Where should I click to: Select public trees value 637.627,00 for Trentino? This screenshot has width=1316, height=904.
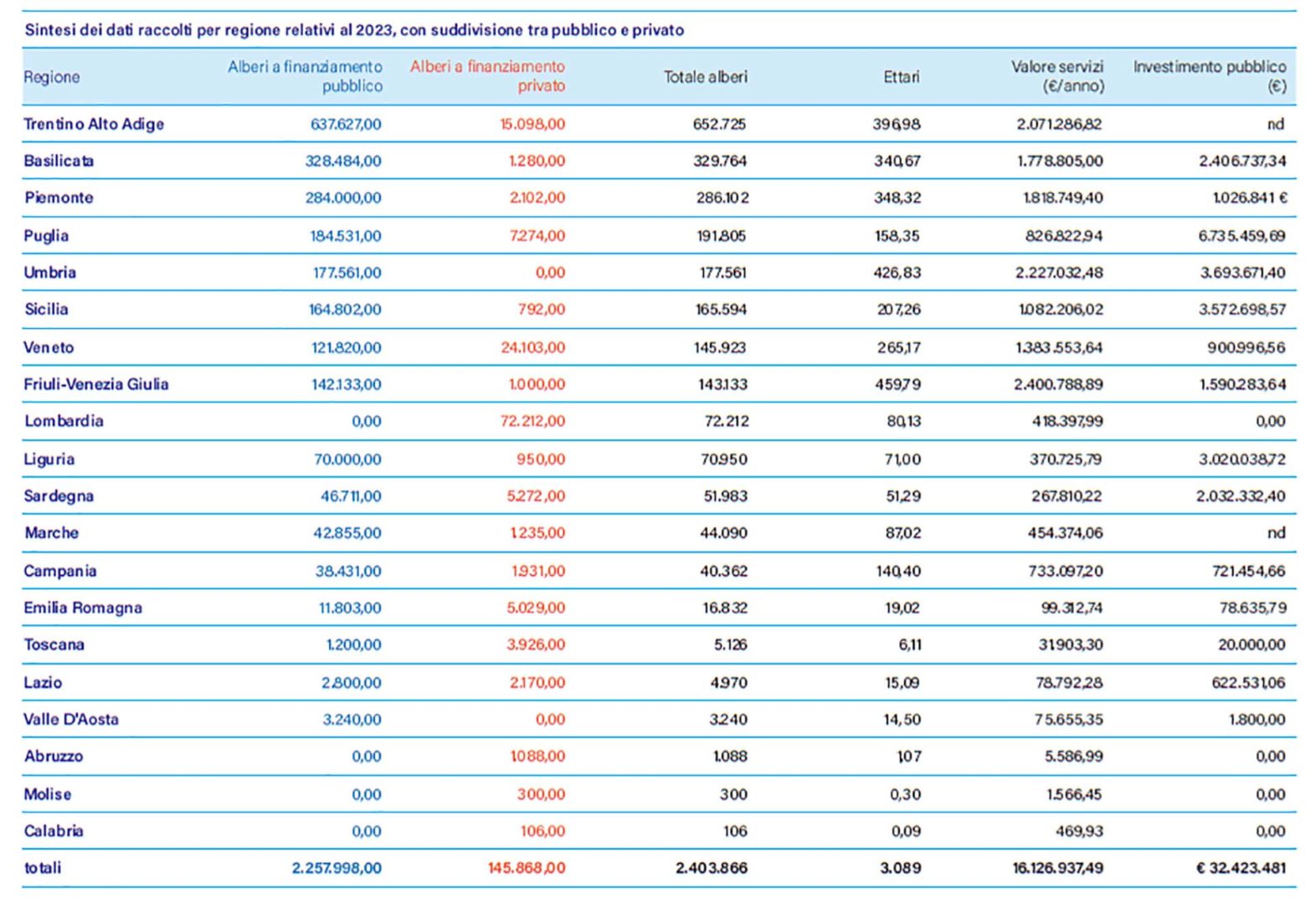point(346,124)
